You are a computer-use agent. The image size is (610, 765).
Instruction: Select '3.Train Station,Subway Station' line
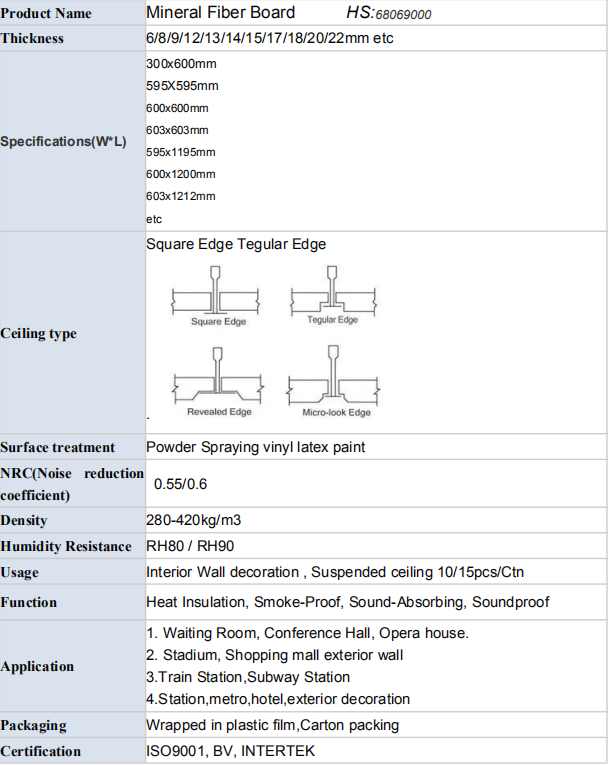click(x=248, y=677)
